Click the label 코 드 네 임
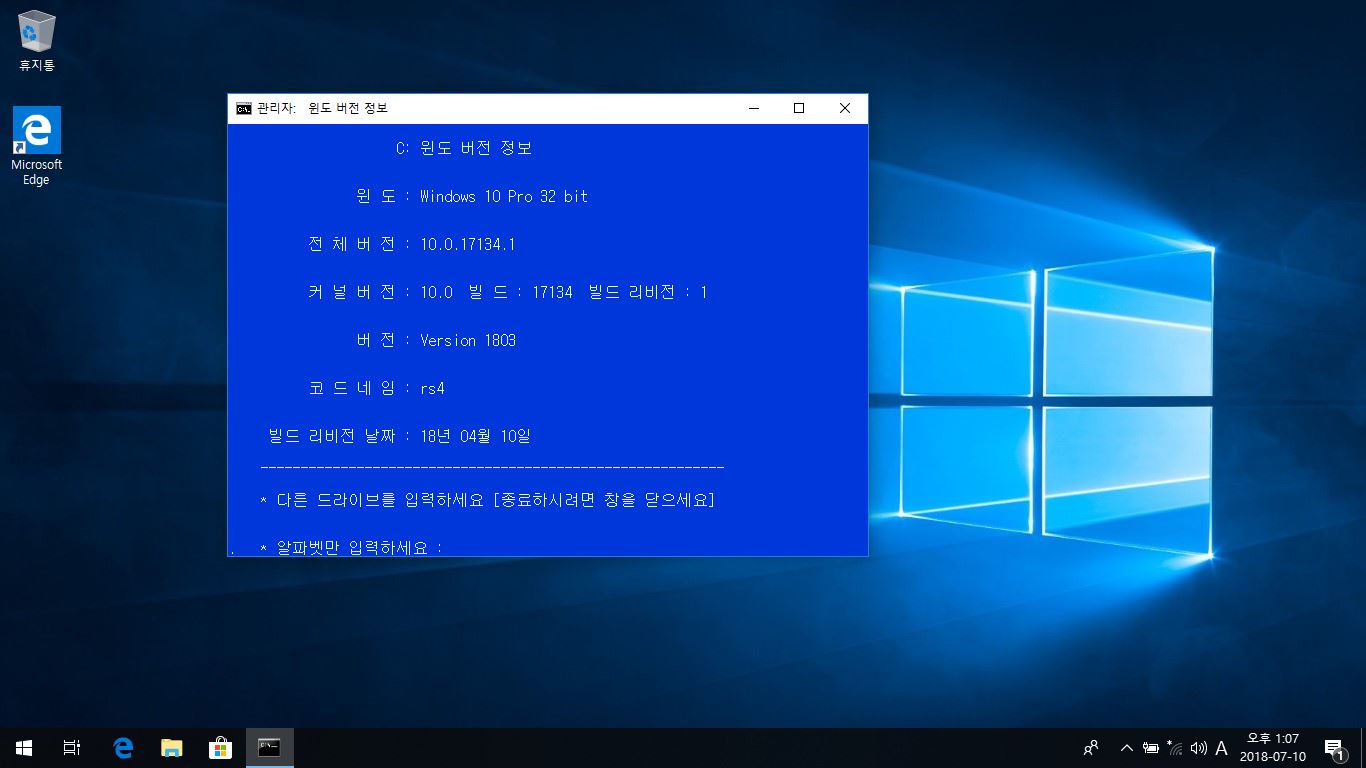 [352, 388]
